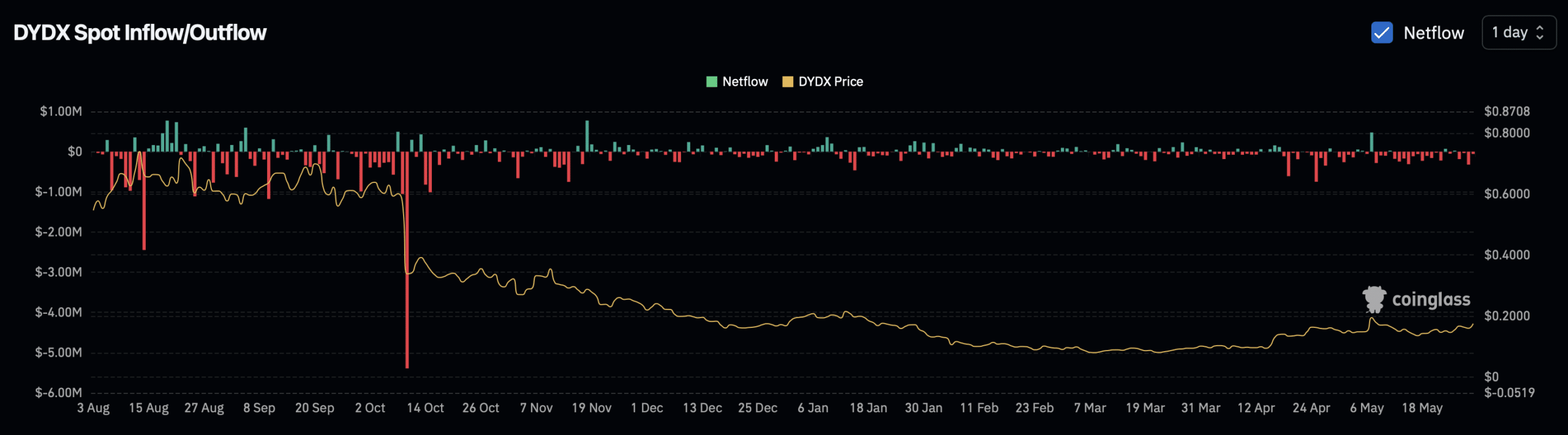Click the 7 Nov date label
The image size is (1568, 435).
pos(536,408)
